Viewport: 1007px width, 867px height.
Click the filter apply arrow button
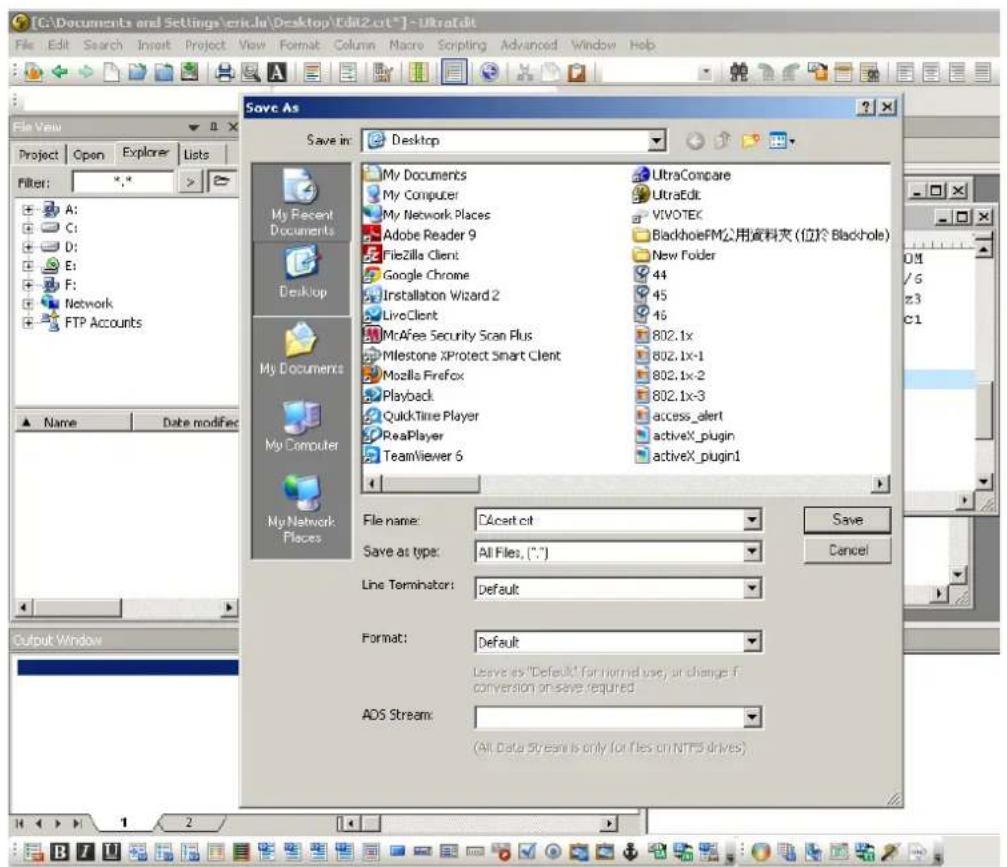pos(190,182)
